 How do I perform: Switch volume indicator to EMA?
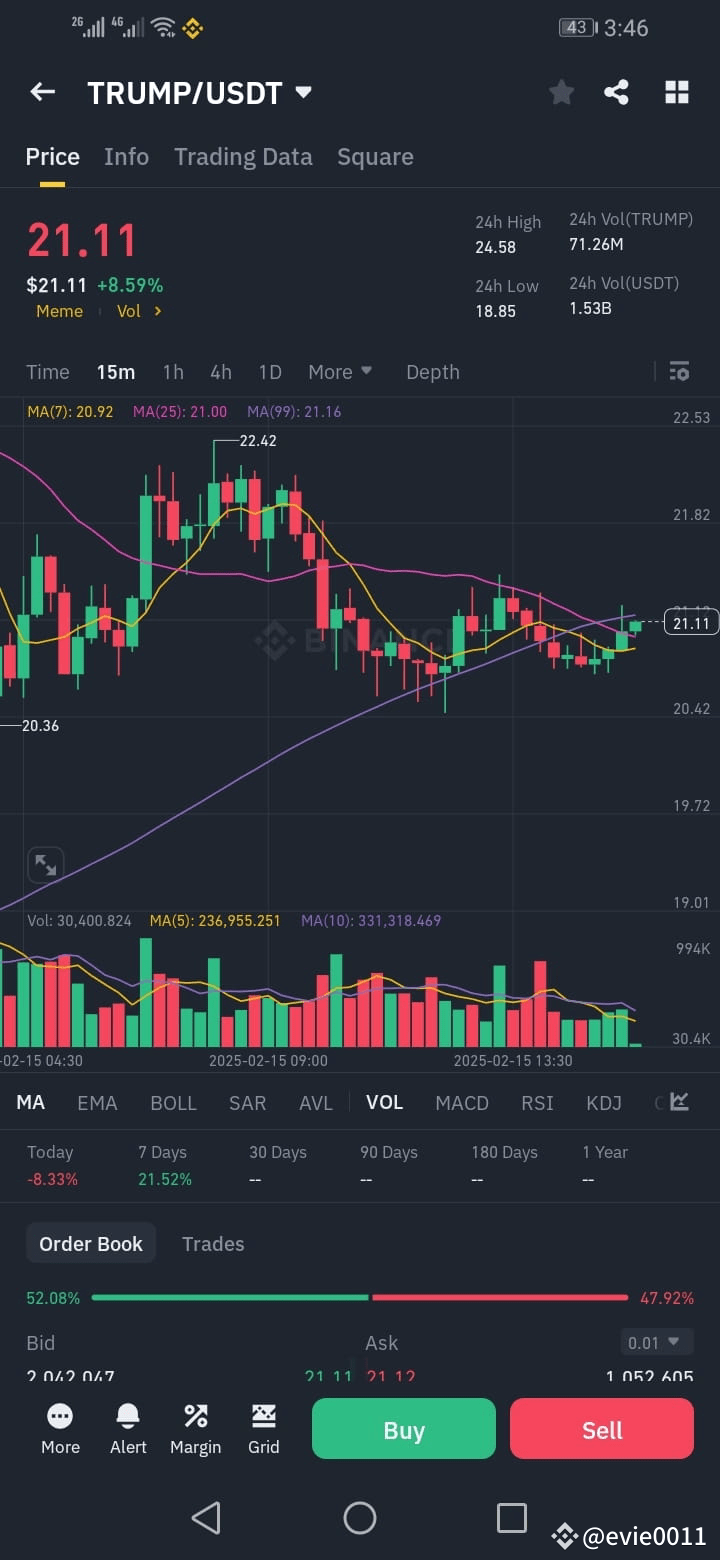click(97, 1102)
